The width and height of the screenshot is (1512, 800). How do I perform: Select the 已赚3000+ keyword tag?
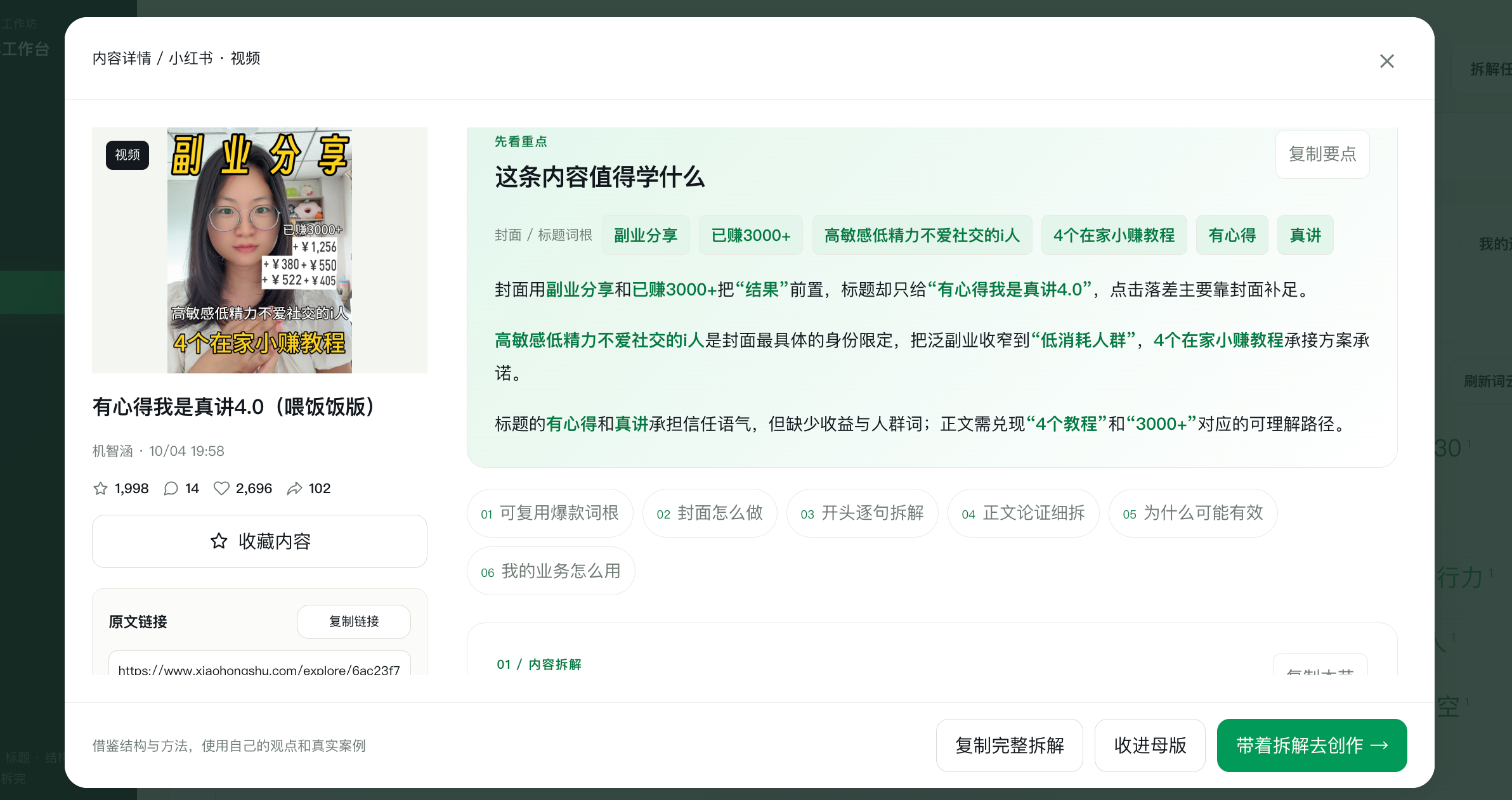point(751,235)
